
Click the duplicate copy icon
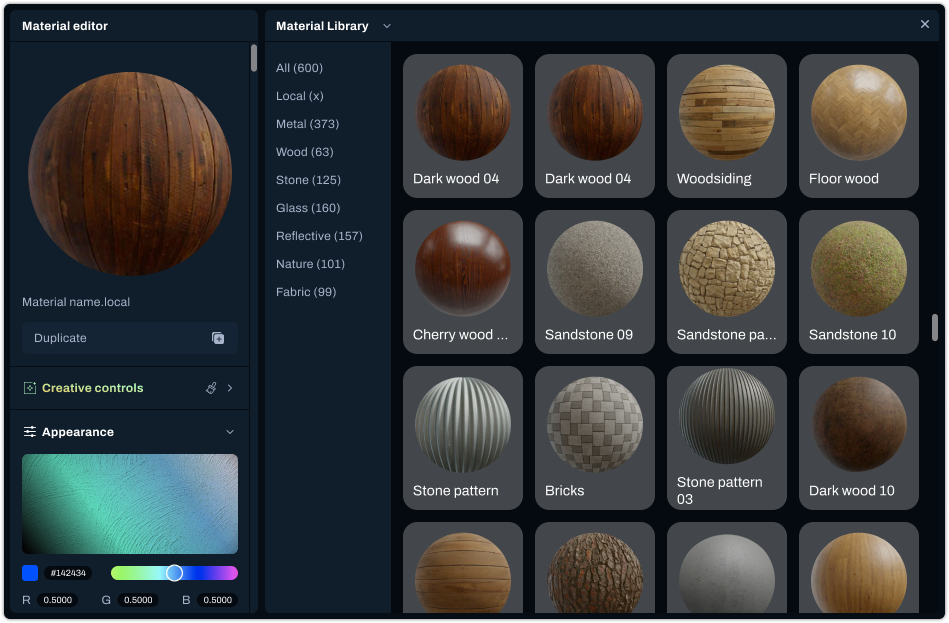tap(218, 338)
